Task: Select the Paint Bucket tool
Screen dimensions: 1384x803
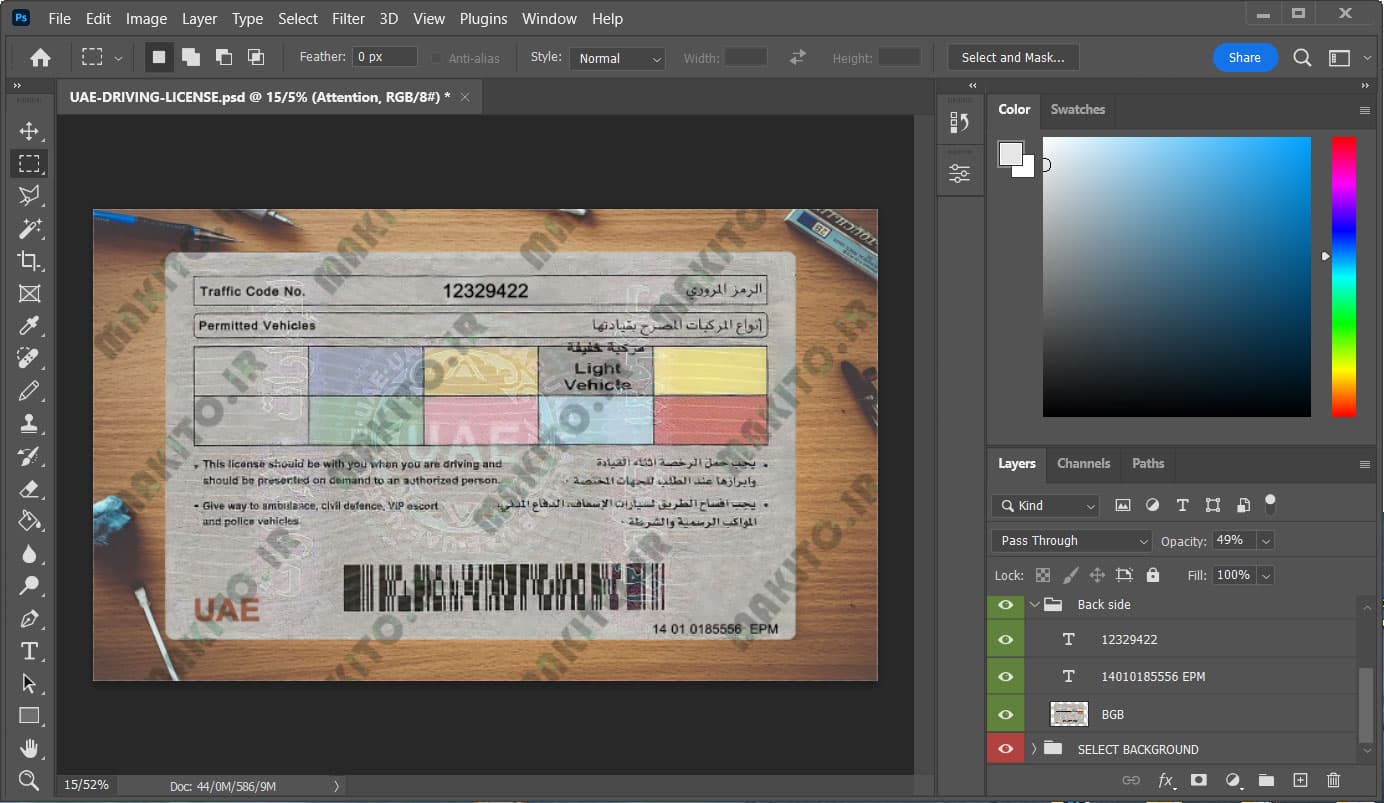Action: (x=29, y=521)
